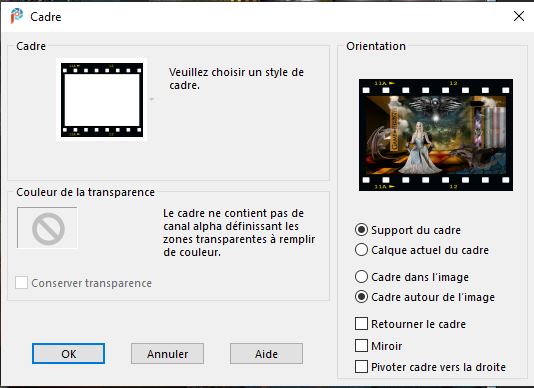Close the Cadre dialog window
The width and height of the screenshot is (534, 388).
519,16
